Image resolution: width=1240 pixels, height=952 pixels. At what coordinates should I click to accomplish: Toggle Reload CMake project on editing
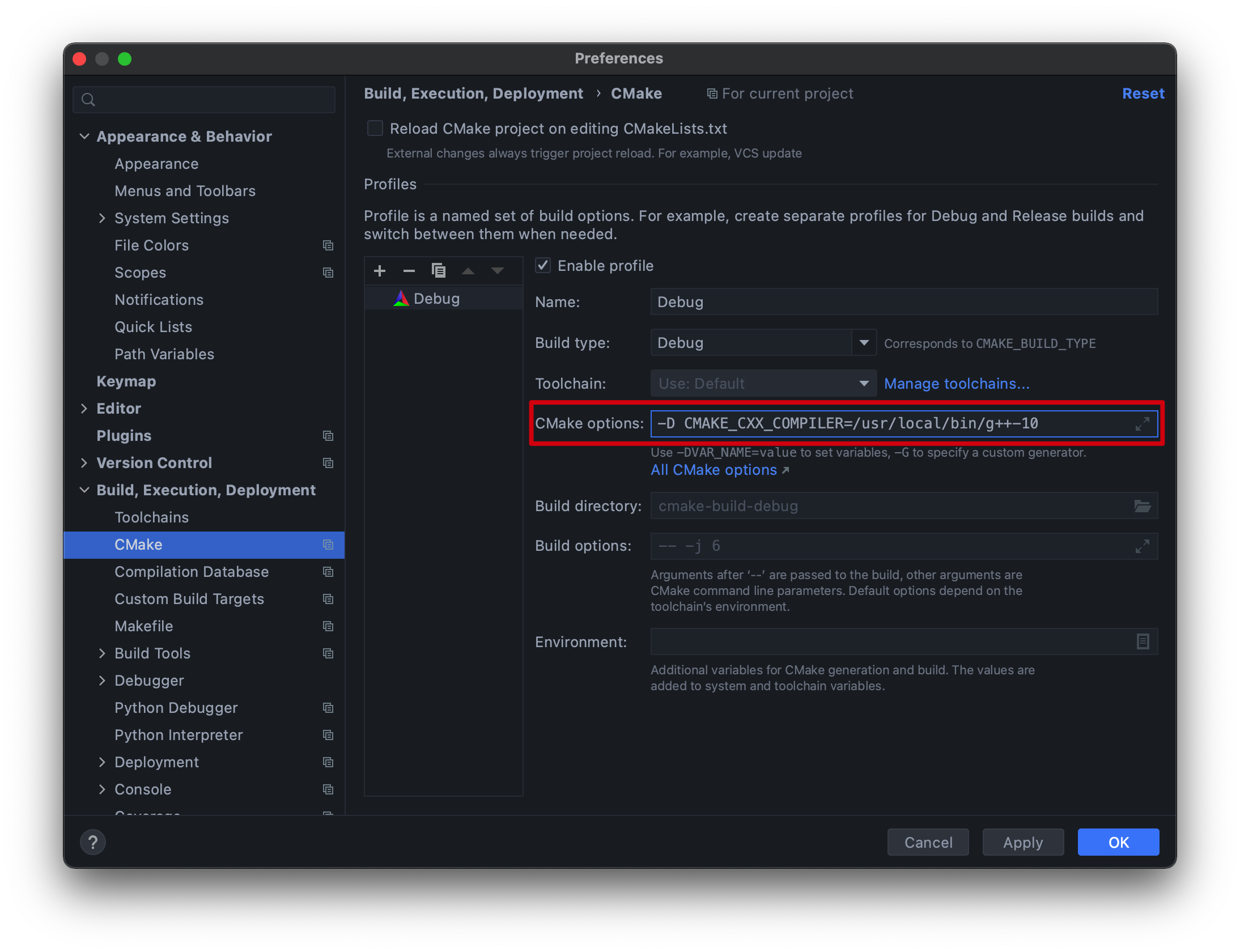(375, 128)
